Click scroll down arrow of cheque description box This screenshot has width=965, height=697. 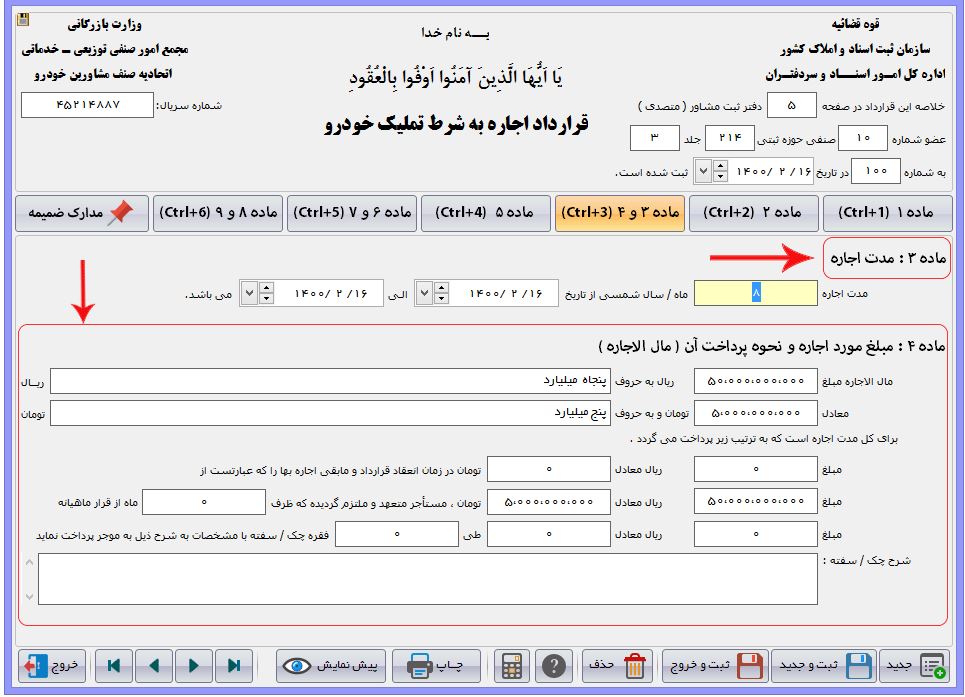pyautogui.click(x=29, y=597)
